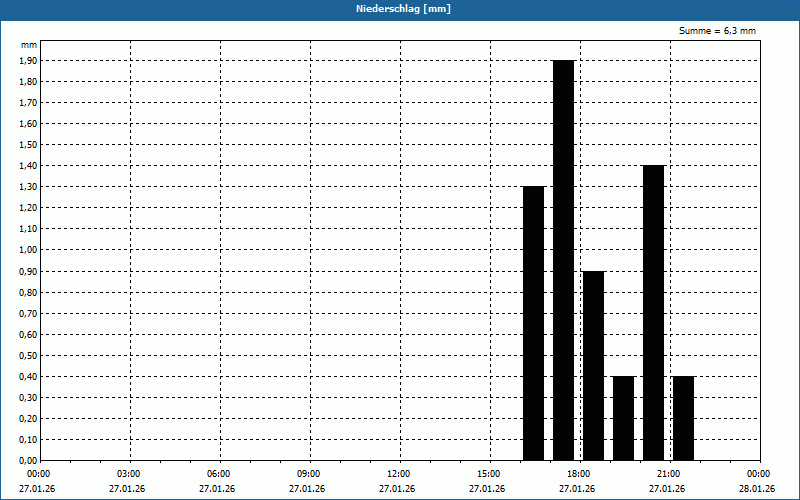
Task: Click the 'Niederschlag [mm]' chart title
Action: coord(403,9)
